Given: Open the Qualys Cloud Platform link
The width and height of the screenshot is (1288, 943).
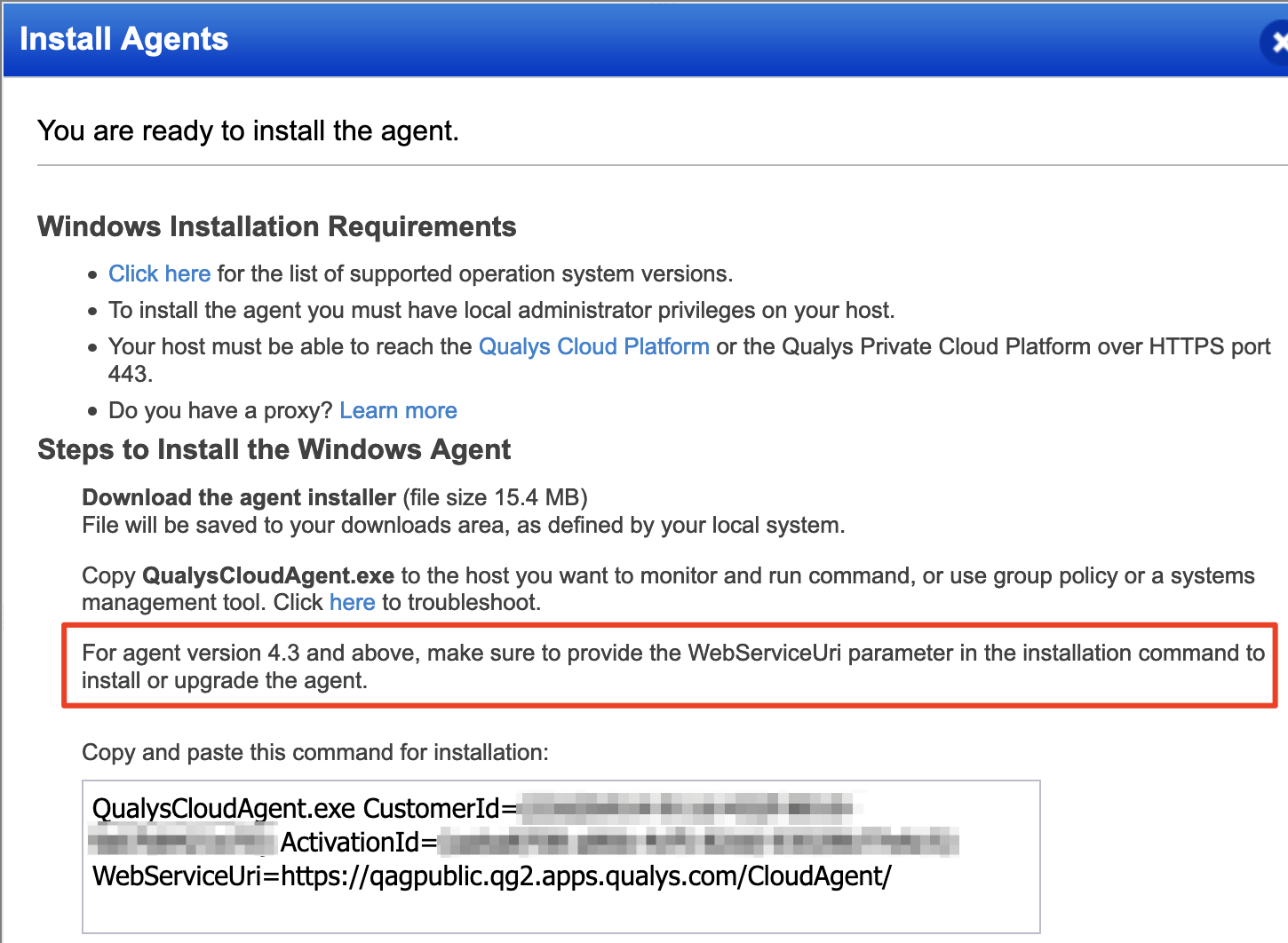Looking at the screenshot, I should (x=593, y=346).
